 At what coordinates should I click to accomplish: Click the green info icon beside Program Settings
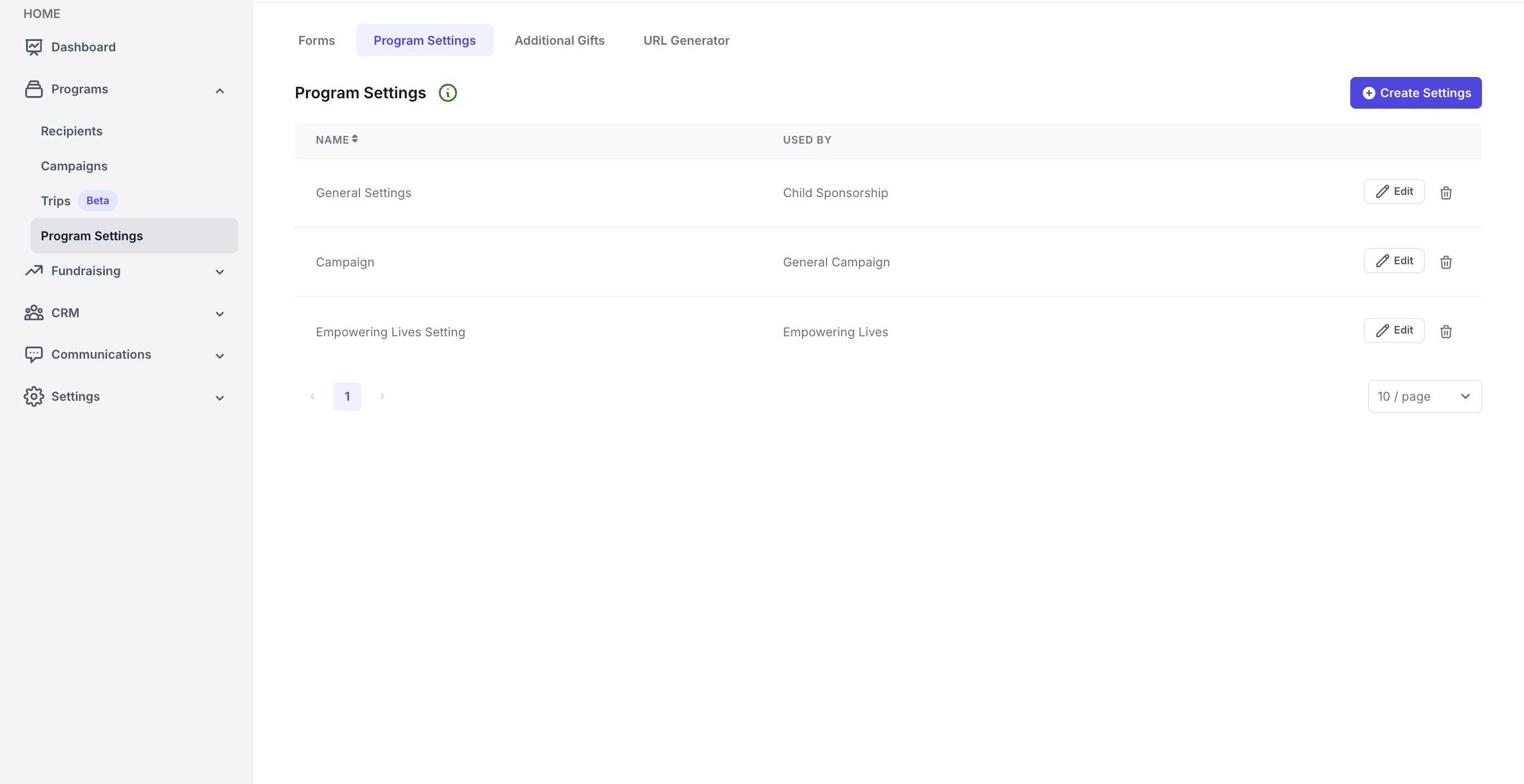(448, 93)
